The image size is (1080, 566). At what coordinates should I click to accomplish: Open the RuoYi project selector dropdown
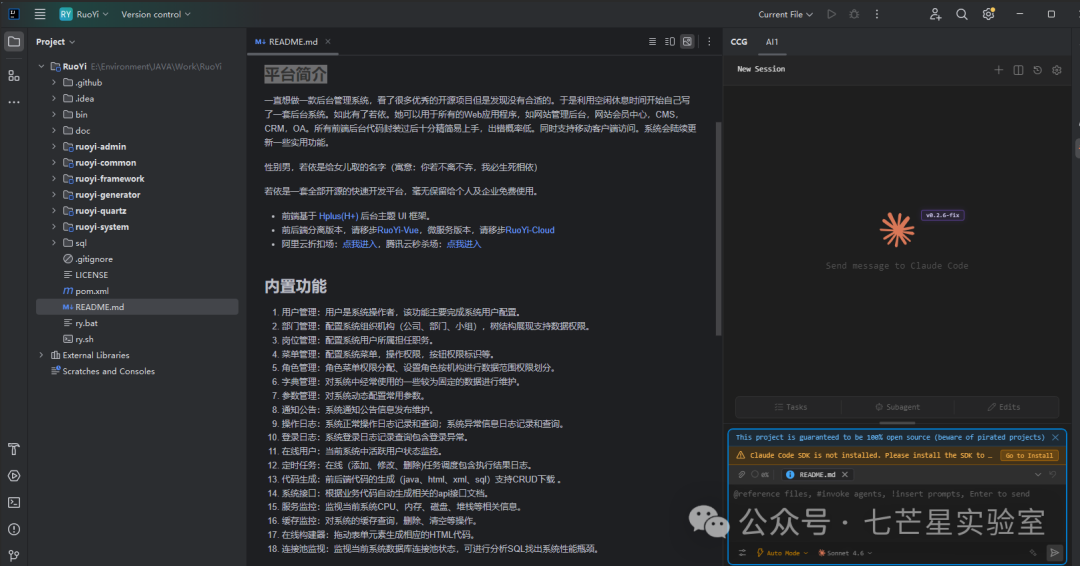[x=84, y=14]
